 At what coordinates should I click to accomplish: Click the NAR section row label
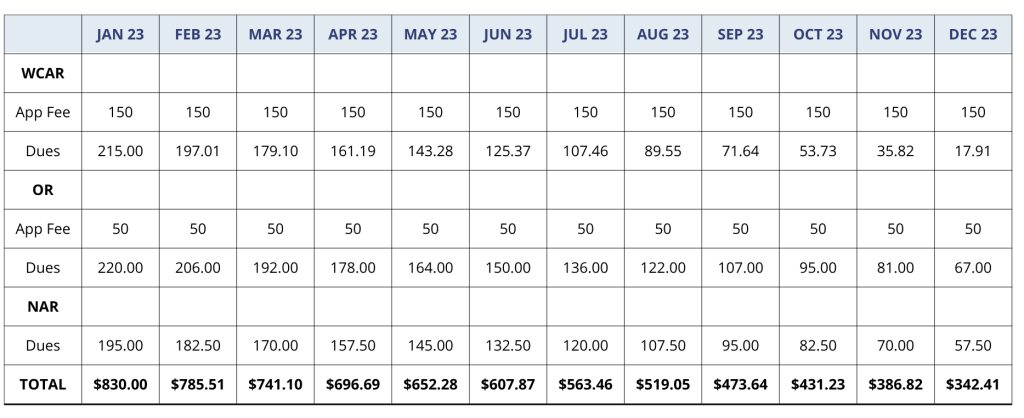(x=42, y=306)
